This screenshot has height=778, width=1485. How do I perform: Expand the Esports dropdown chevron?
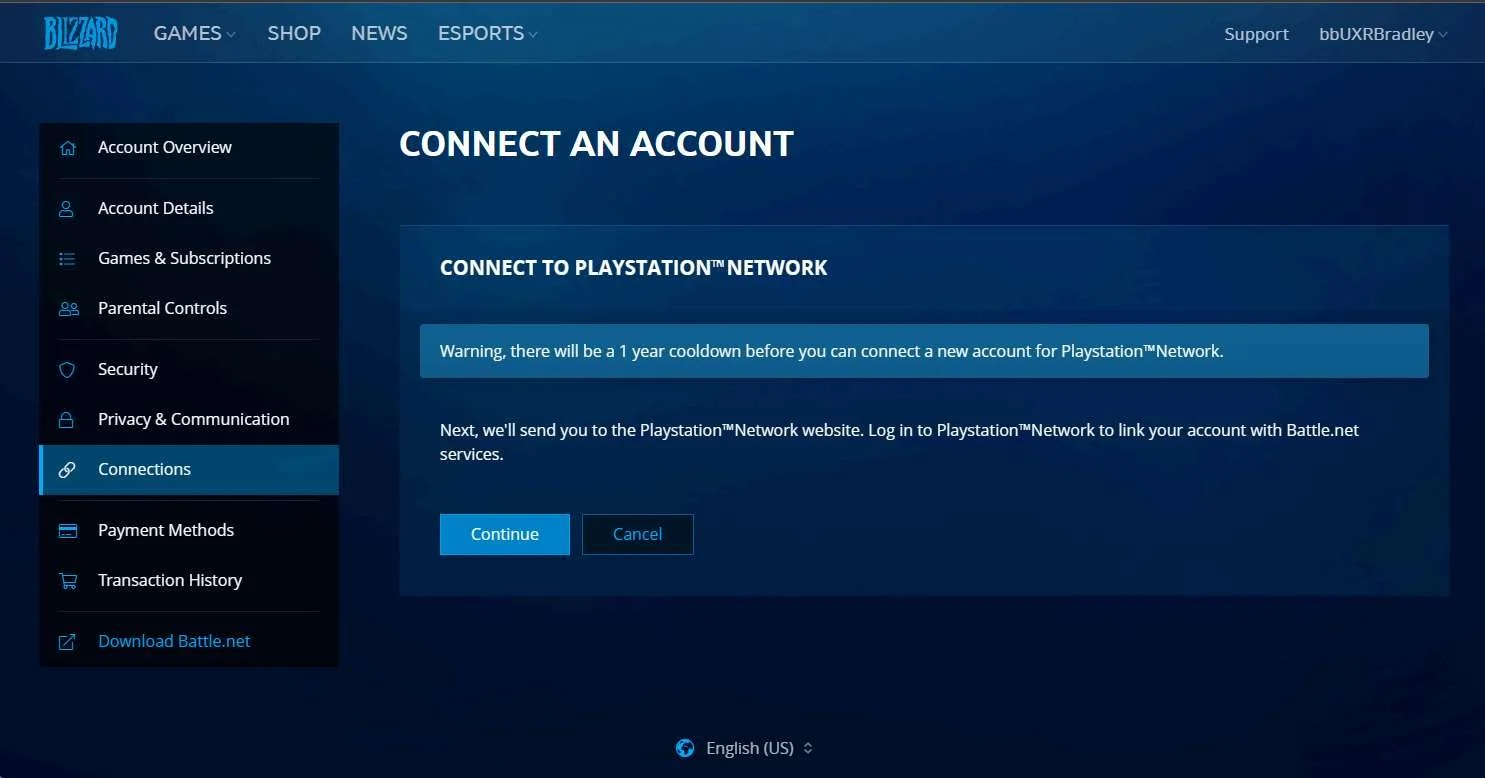coord(533,35)
